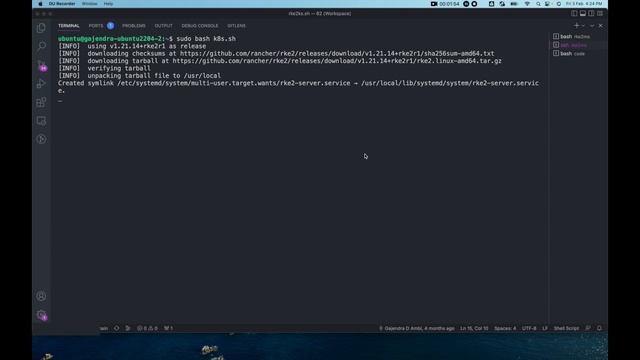Screen dimensions: 640x360
Task: Open the play-circle icon view in activity bar
Action: (x=41, y=139)
